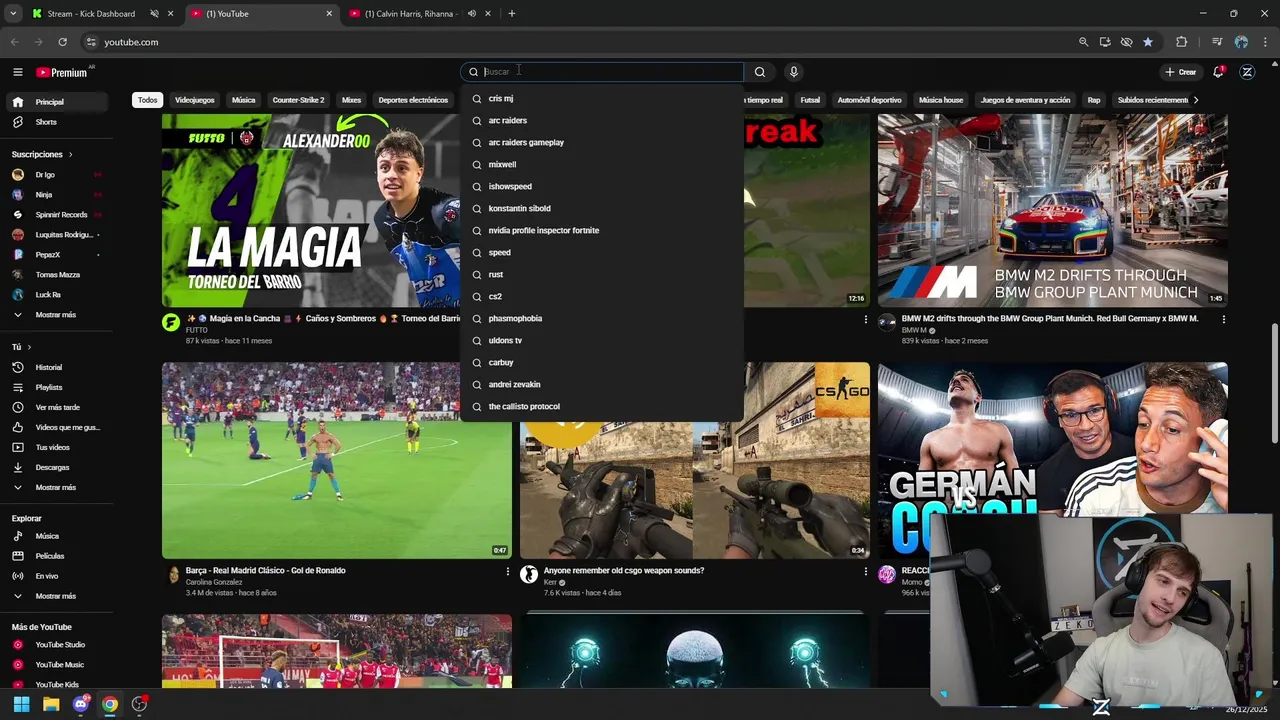
Task: Open YouTube notifications bell
Action: pos(1218,72)
